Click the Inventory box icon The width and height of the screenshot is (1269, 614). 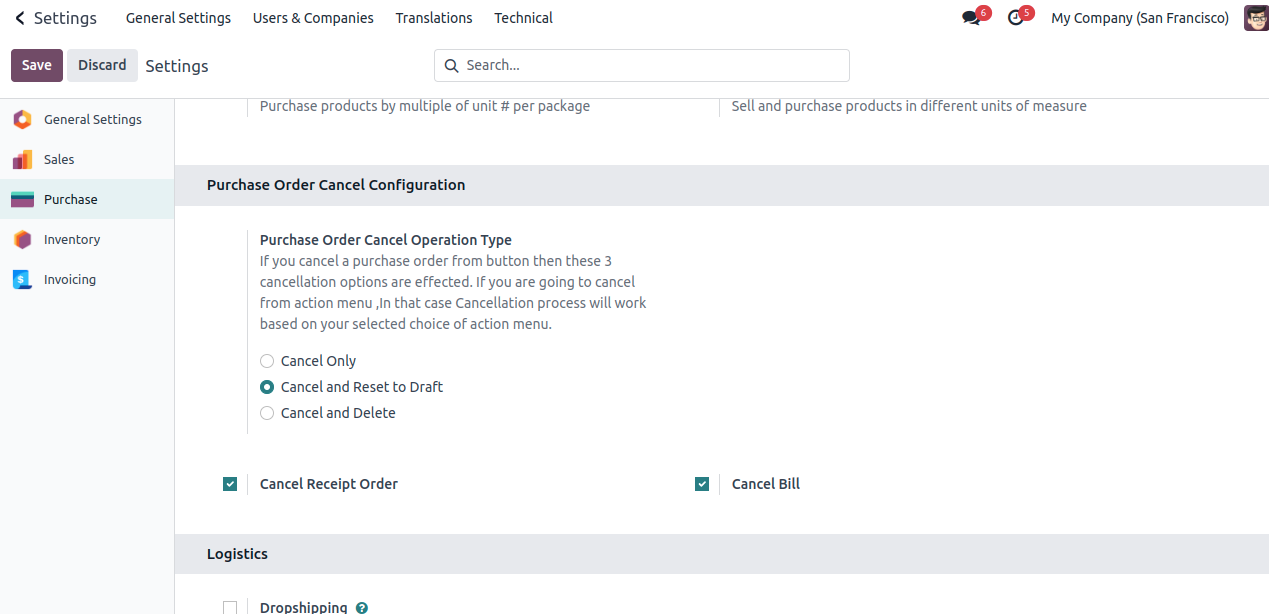(22, 240)
